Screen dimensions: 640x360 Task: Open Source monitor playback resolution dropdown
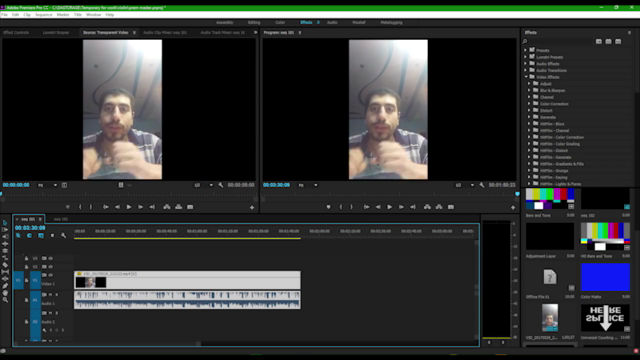[x=203, y=185]
